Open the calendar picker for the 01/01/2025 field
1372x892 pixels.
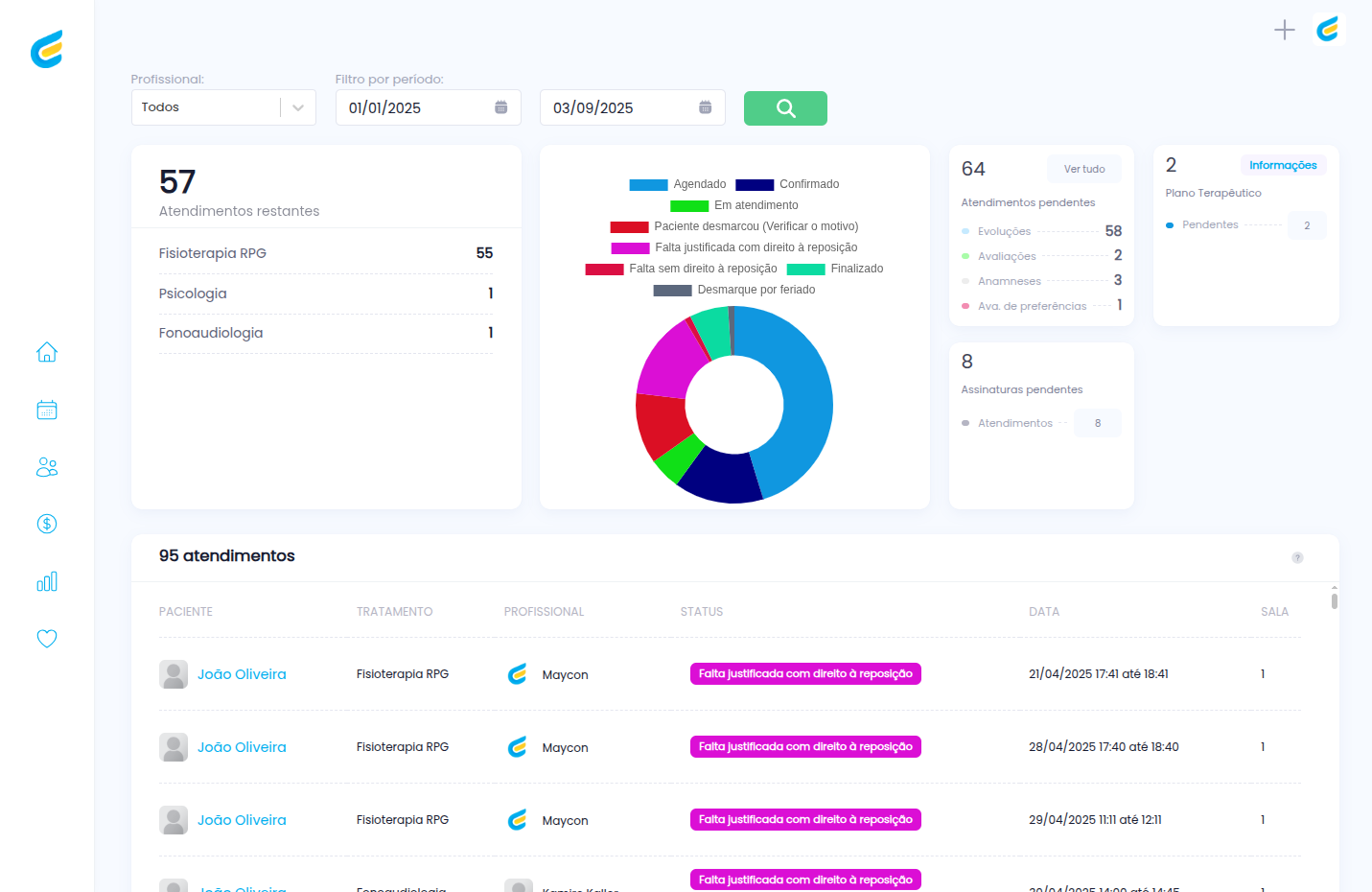pos(500,106)
